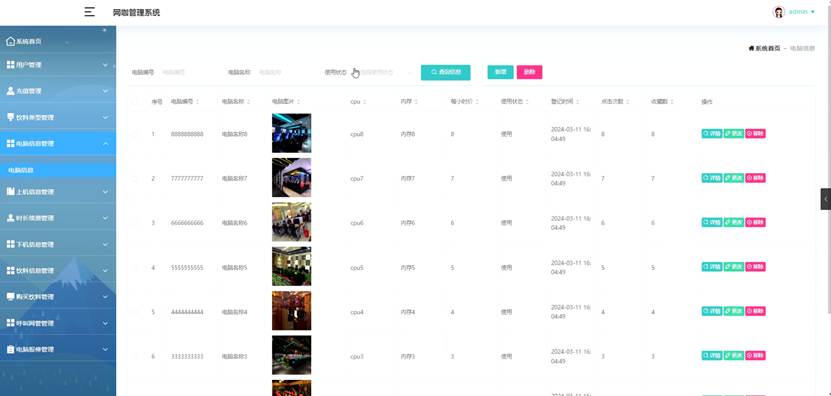Click the pink 删除 button beside 新增

(529, 72)
